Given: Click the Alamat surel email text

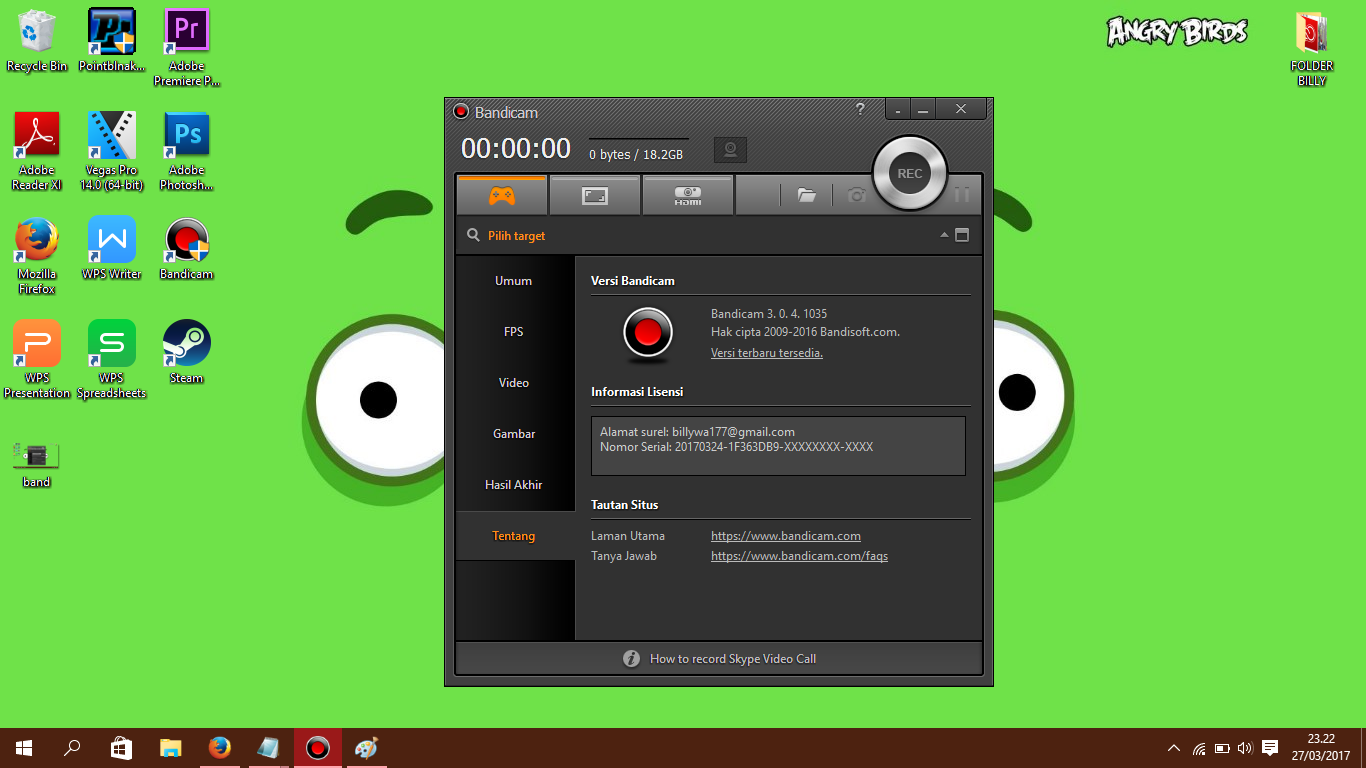Looking at the screenshot, I should 697,432.
